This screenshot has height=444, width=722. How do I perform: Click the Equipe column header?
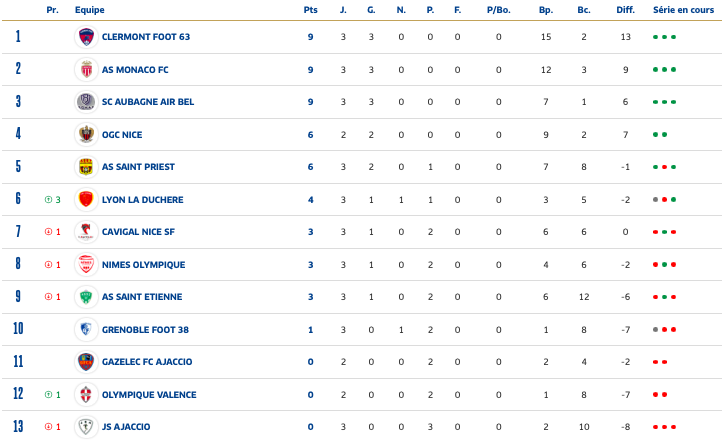90,10
